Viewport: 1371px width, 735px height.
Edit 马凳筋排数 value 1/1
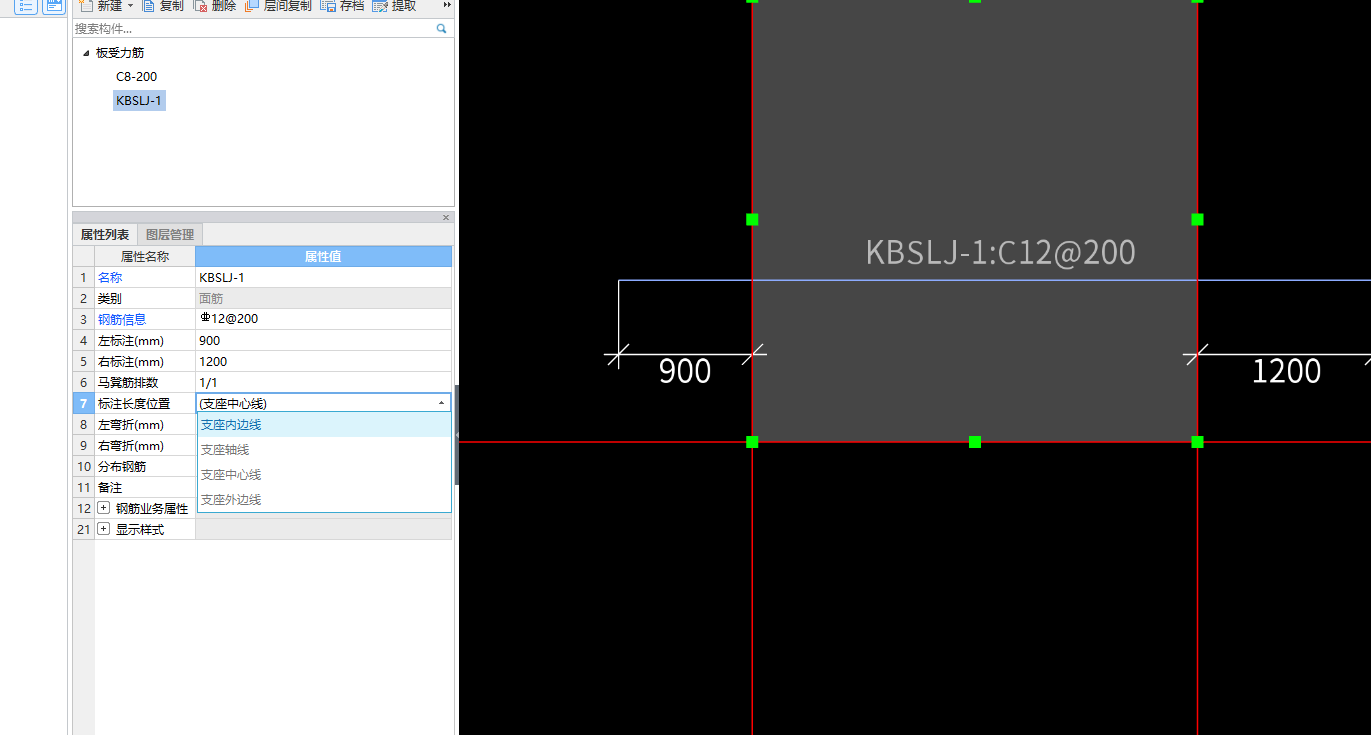tap(324, 383)
